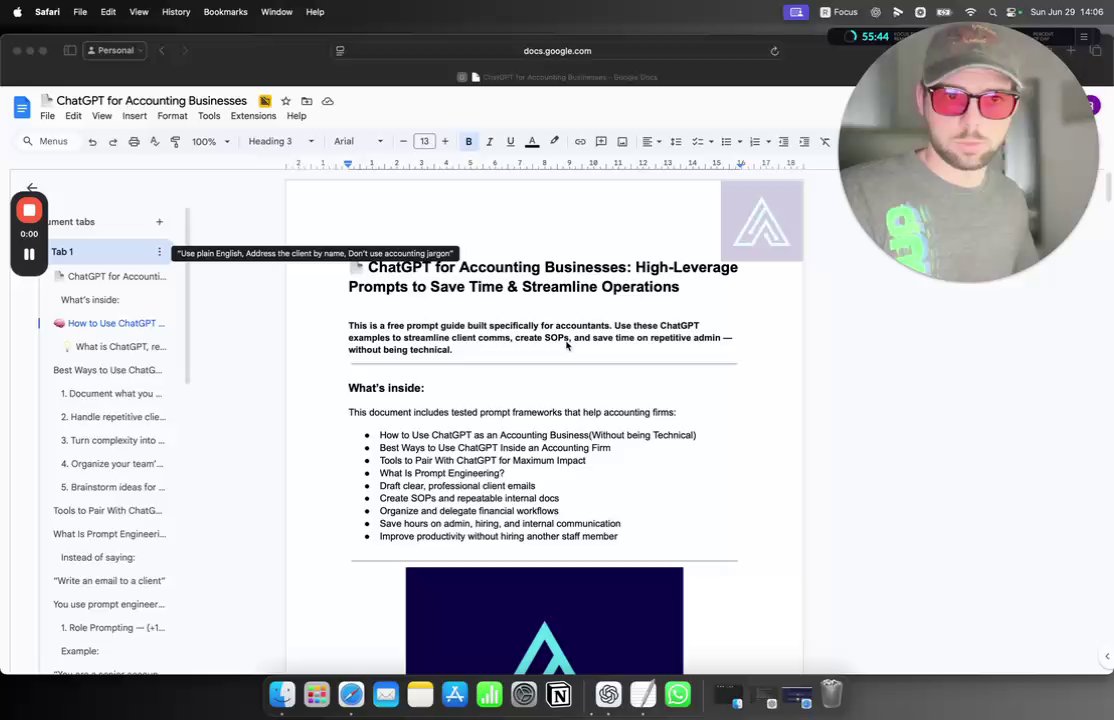
Task: Open the Google Docs home icon
Action: 22,107
